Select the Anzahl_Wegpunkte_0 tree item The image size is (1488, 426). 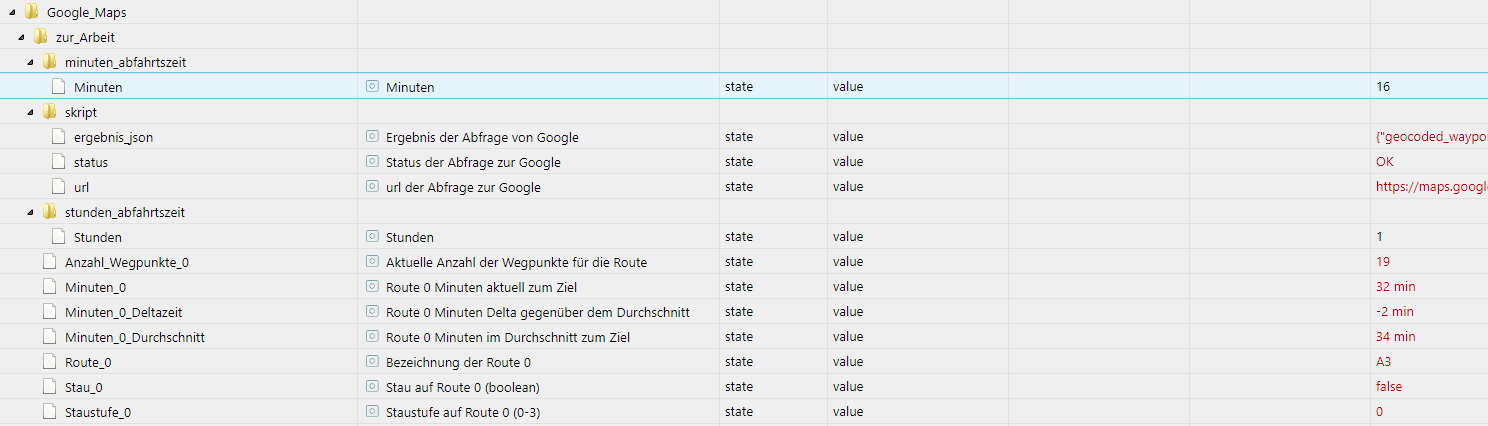pos(127,262)
